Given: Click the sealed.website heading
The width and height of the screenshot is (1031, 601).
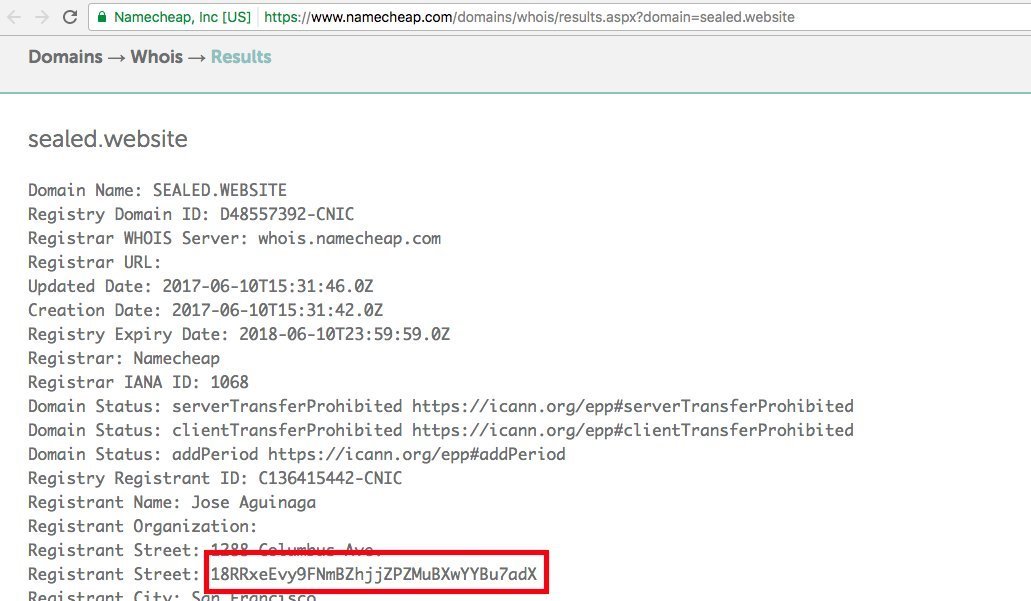Looking at the screenshot, I should click(108, 139).
